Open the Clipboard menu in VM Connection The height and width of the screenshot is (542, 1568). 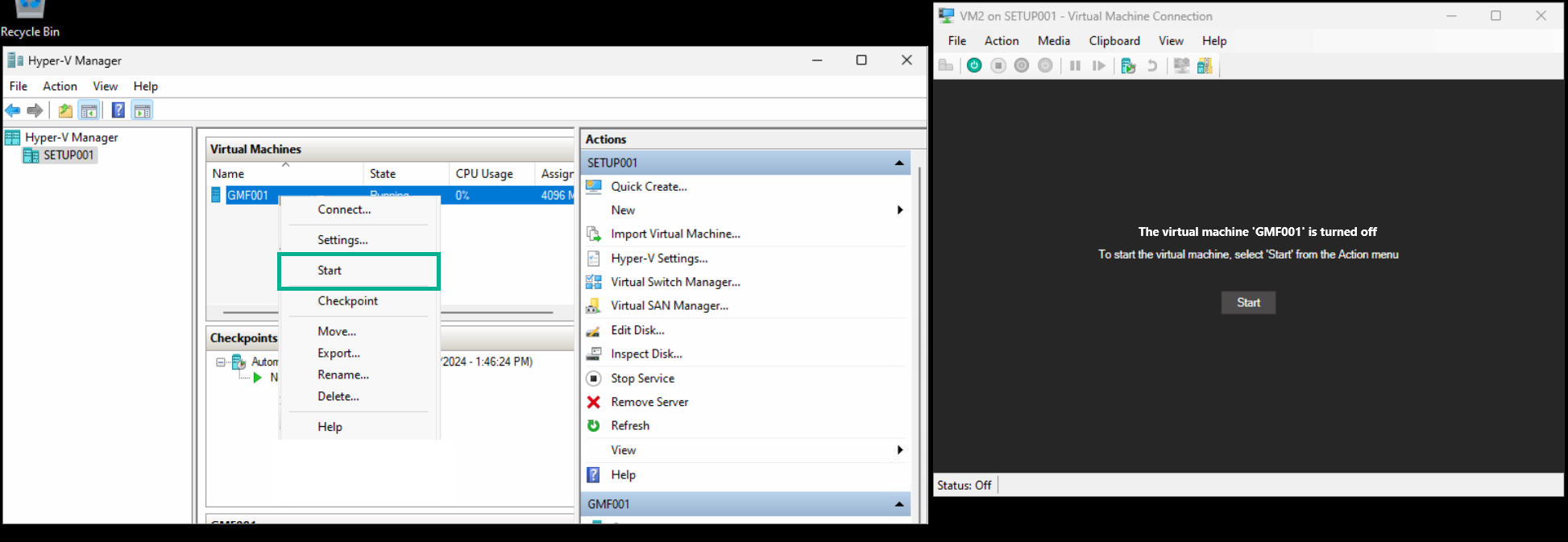point(1114,41)
